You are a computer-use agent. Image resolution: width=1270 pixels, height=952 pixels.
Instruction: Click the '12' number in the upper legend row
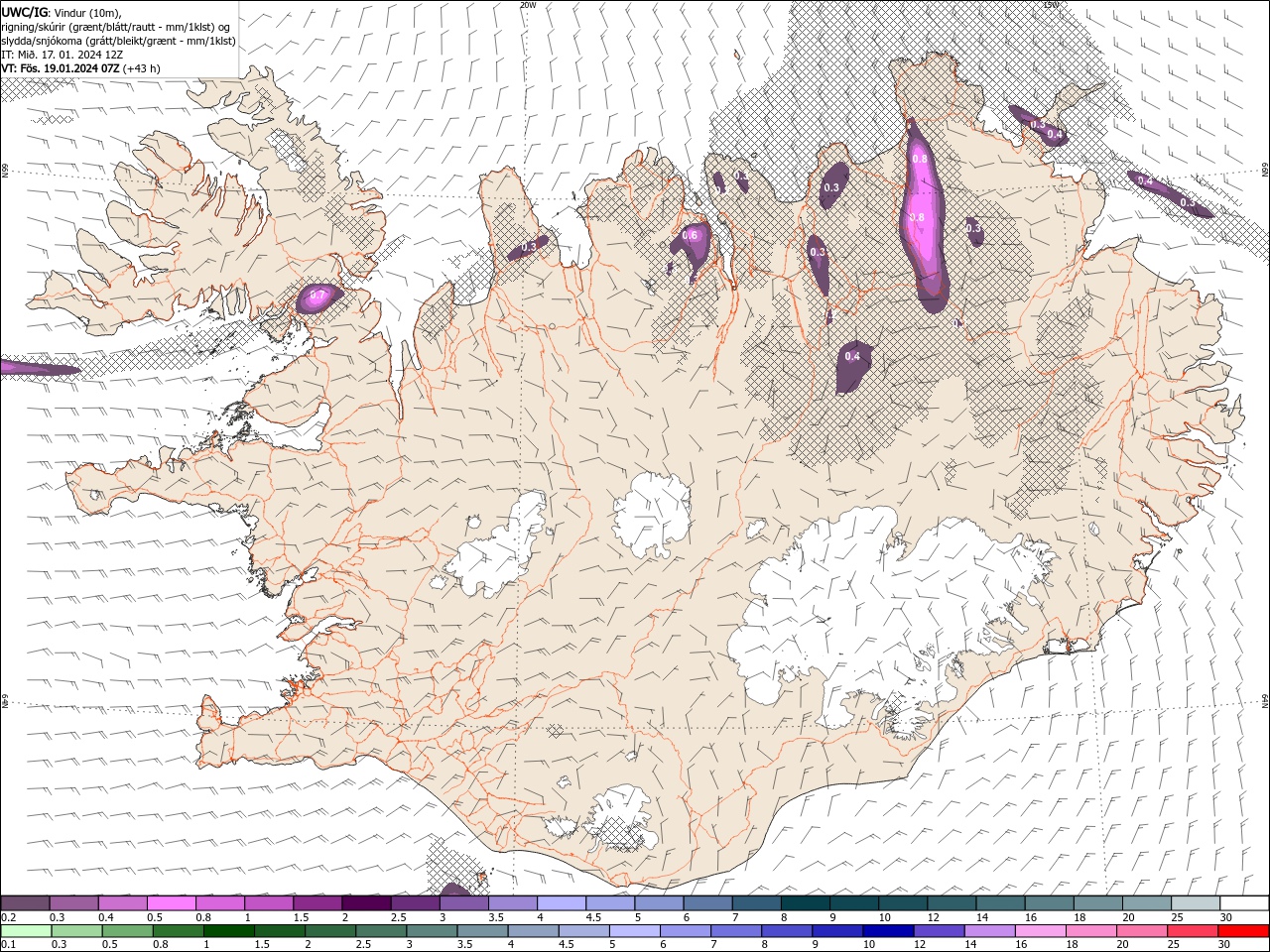[933, 917]
